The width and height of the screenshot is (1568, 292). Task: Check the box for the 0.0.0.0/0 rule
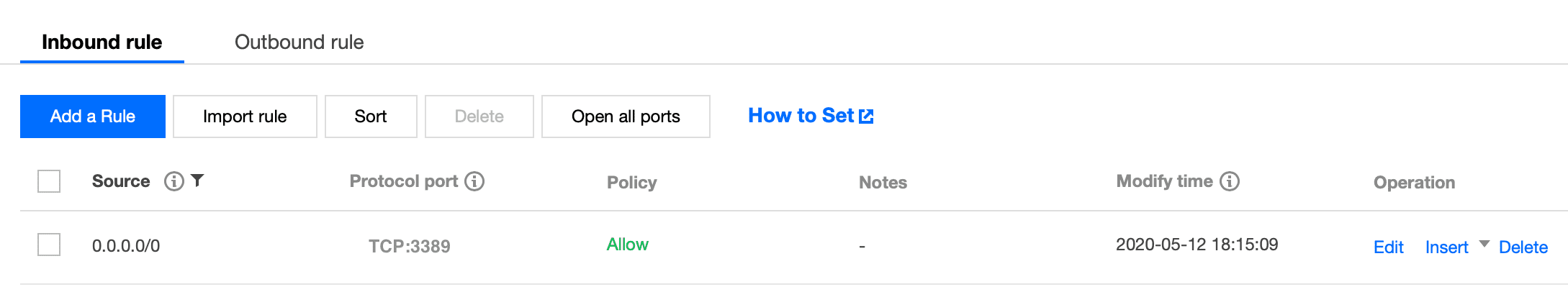(x=49, y=245)
